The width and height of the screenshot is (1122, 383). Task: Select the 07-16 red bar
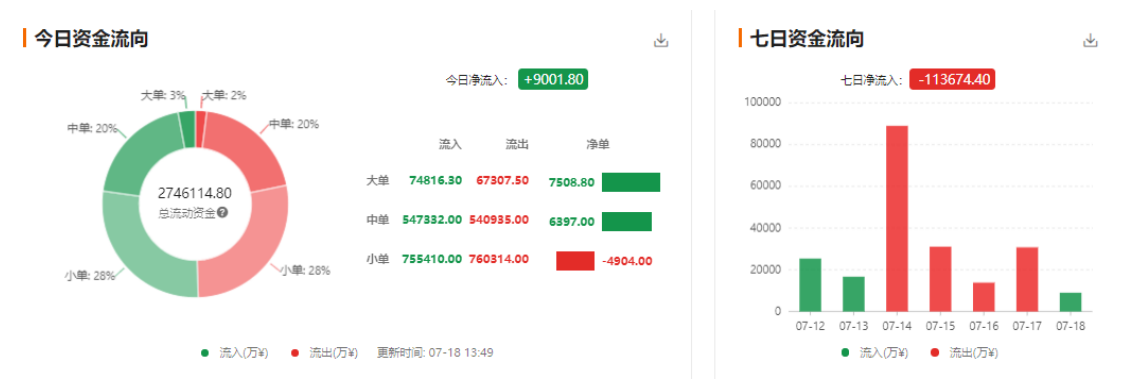click(983, 297)
